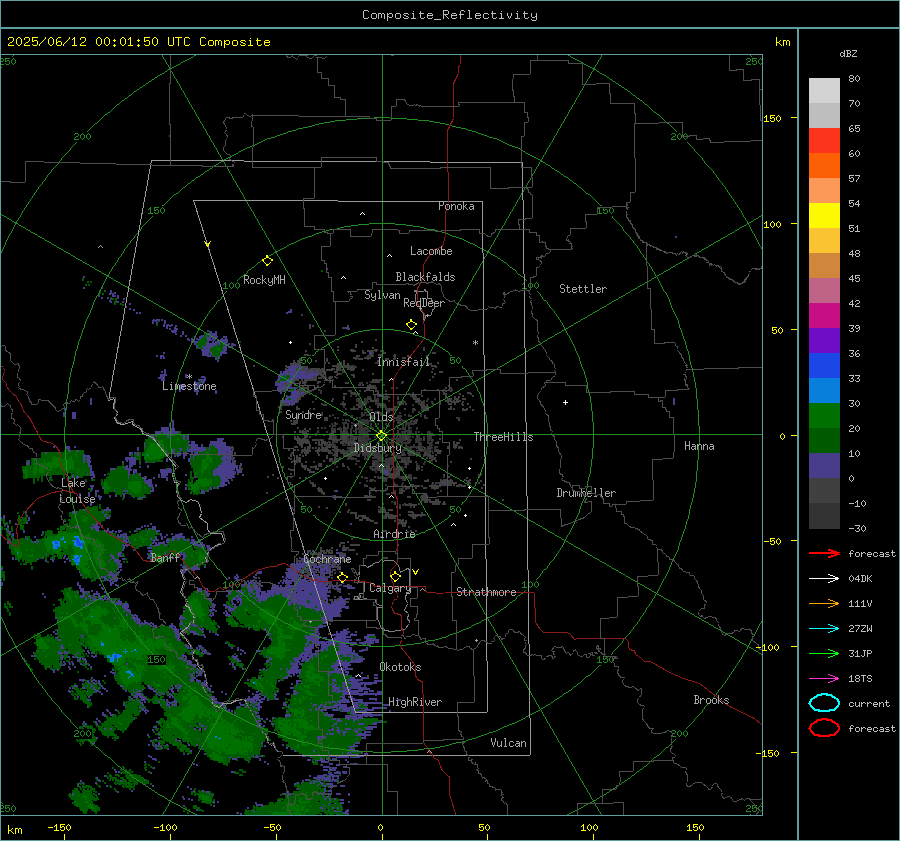Click the slate purple swatch in dBZ scale
Viewport: 900px width, 841px height.
click(x=824, y=466)
